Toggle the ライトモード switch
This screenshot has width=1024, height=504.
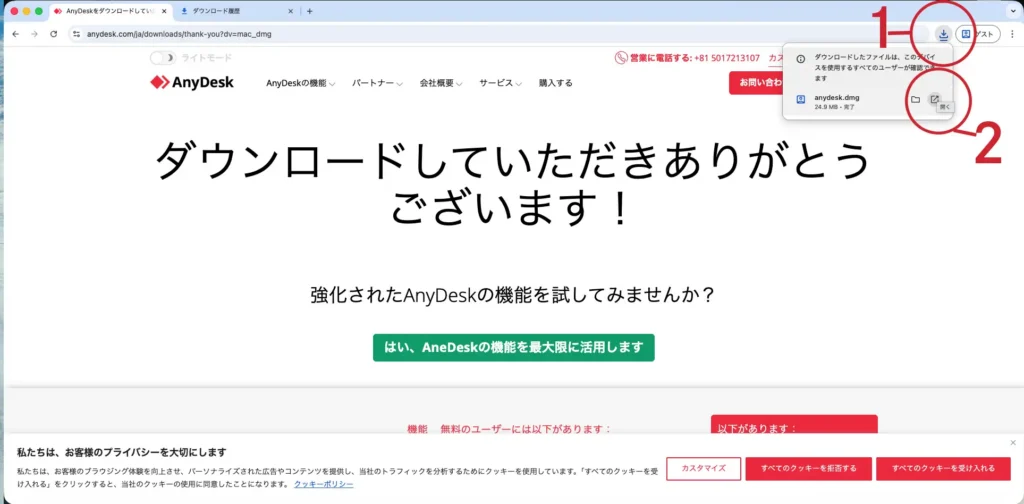[x=162, y=58]
